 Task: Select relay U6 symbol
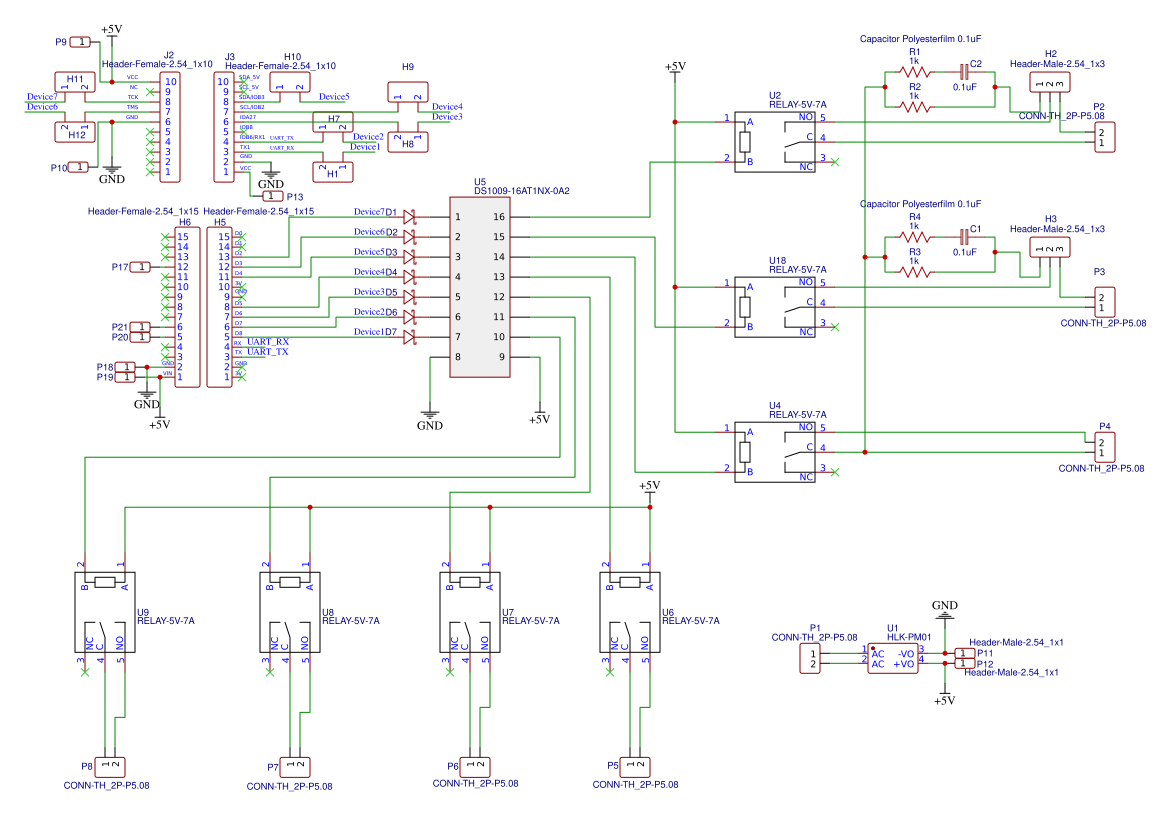coord(630,613)
